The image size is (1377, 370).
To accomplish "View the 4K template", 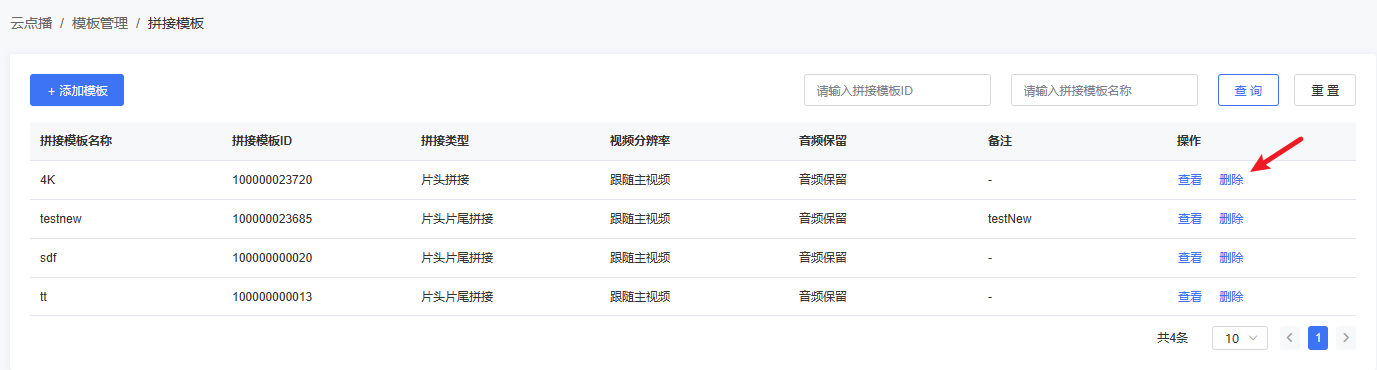I will pos(1190,180).
